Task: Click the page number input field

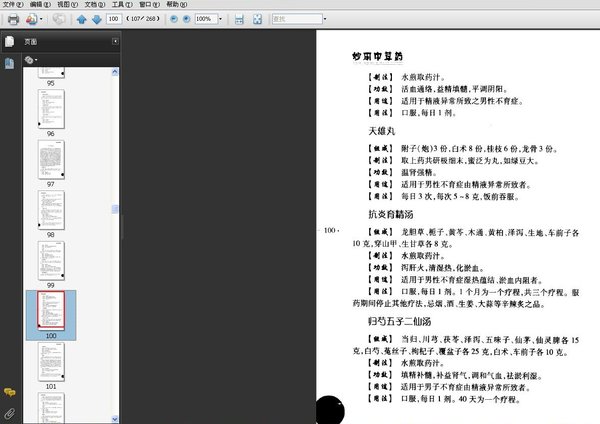Action: coord(114,19)
